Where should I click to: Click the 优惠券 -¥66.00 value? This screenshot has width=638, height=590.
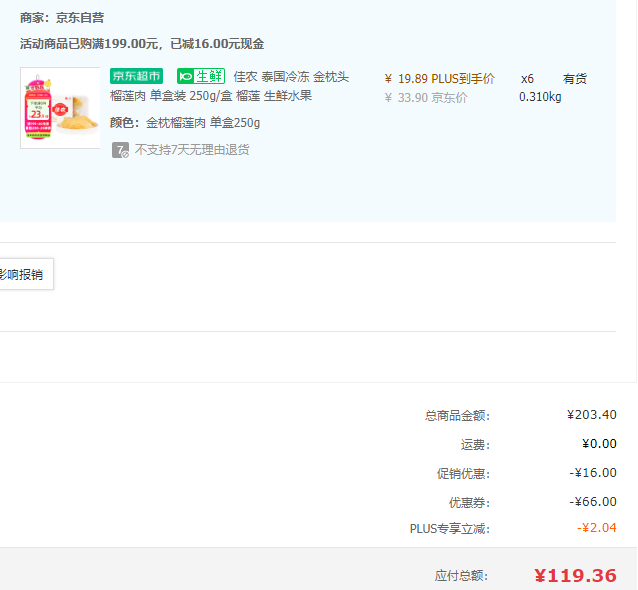pos(593,501)
